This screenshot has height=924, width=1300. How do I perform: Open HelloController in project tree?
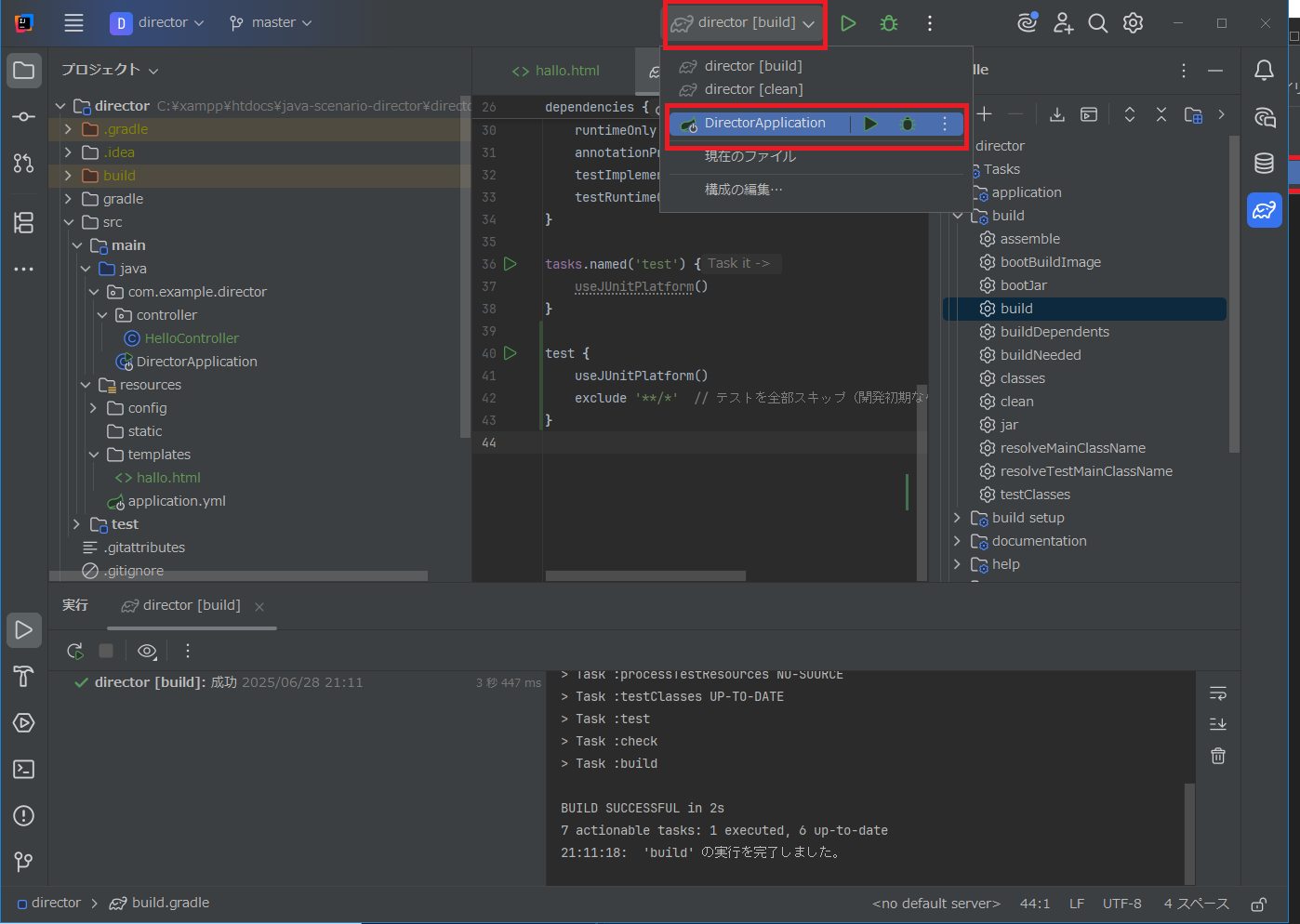point(192,338)
